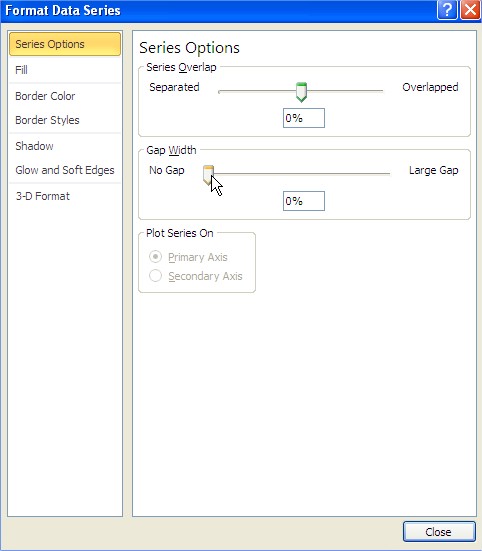482x551 pixels.
Task: Click the Gap Width percentage field
Action: [x=304, y=201]
